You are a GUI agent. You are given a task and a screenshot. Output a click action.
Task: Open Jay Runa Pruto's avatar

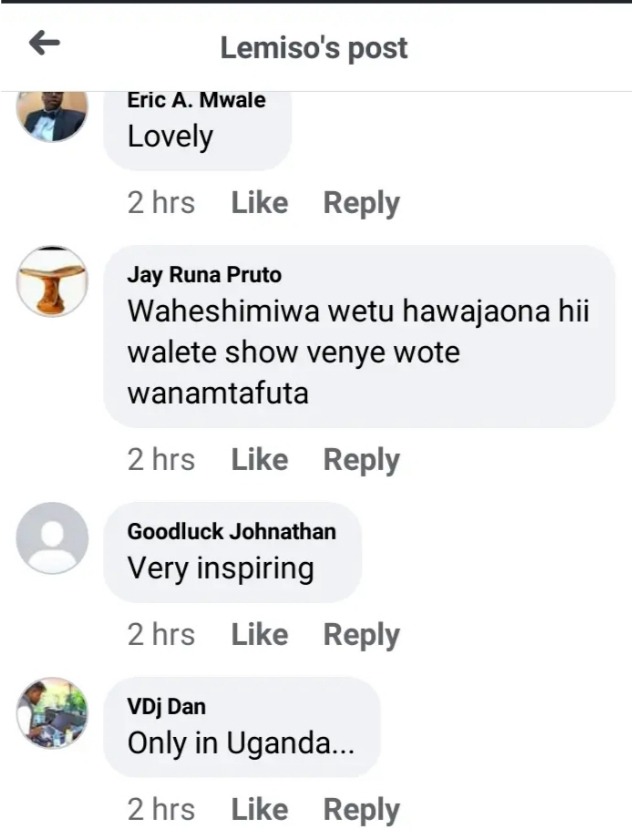click(x=52, y=281)
